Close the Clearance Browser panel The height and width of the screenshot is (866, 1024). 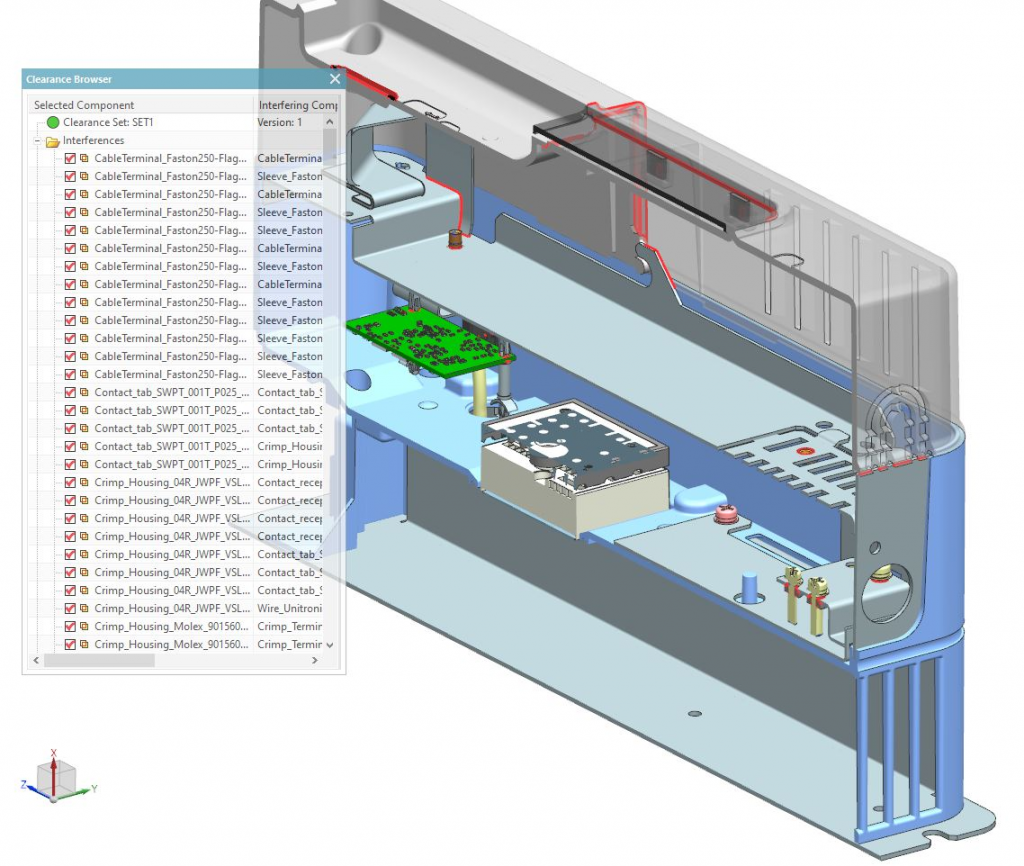click(x=334, y=79)
